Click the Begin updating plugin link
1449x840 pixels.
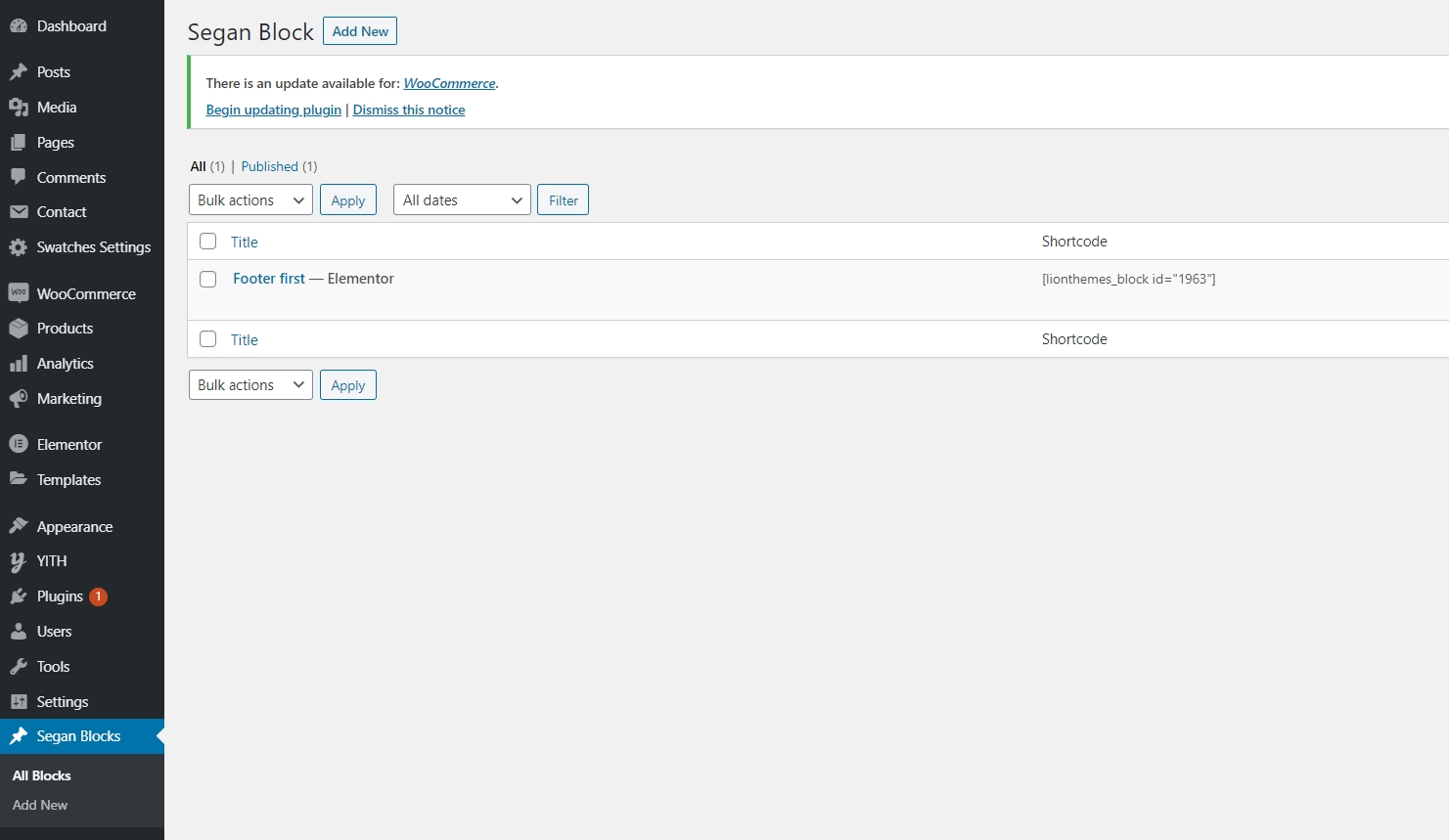point(273,110)
